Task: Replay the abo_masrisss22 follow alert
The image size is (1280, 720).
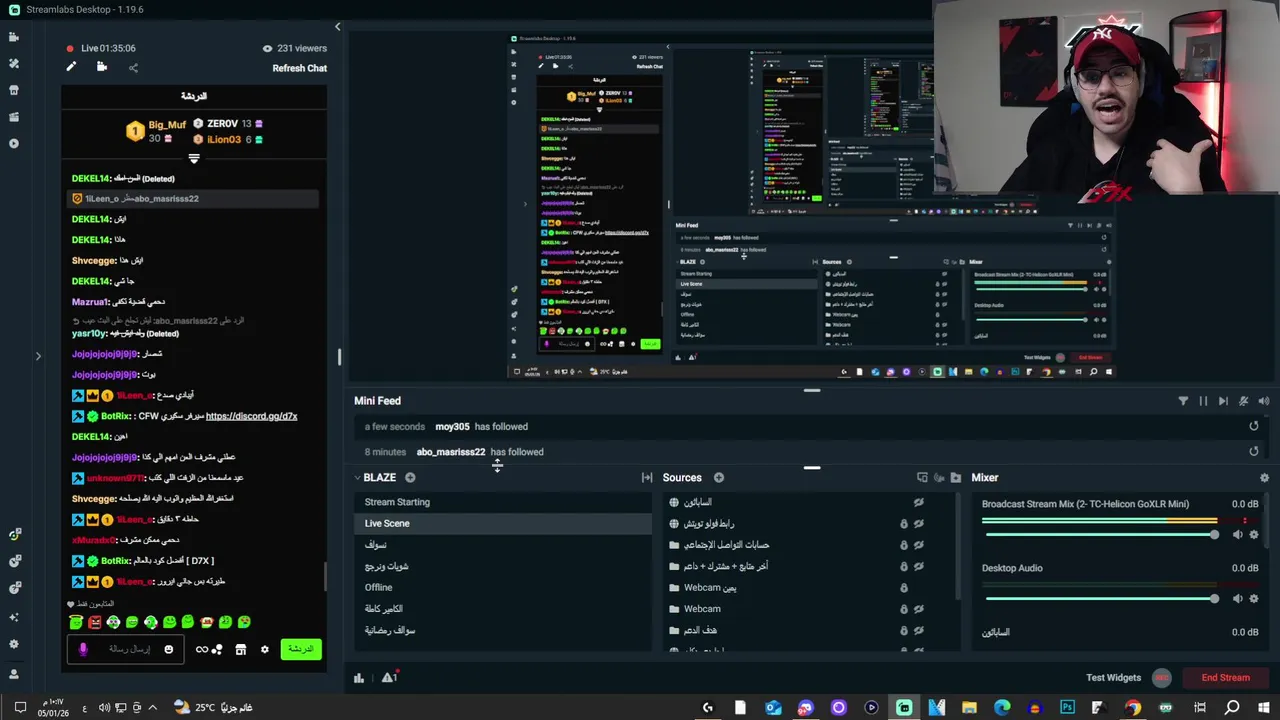Action: click(1253, 452)
